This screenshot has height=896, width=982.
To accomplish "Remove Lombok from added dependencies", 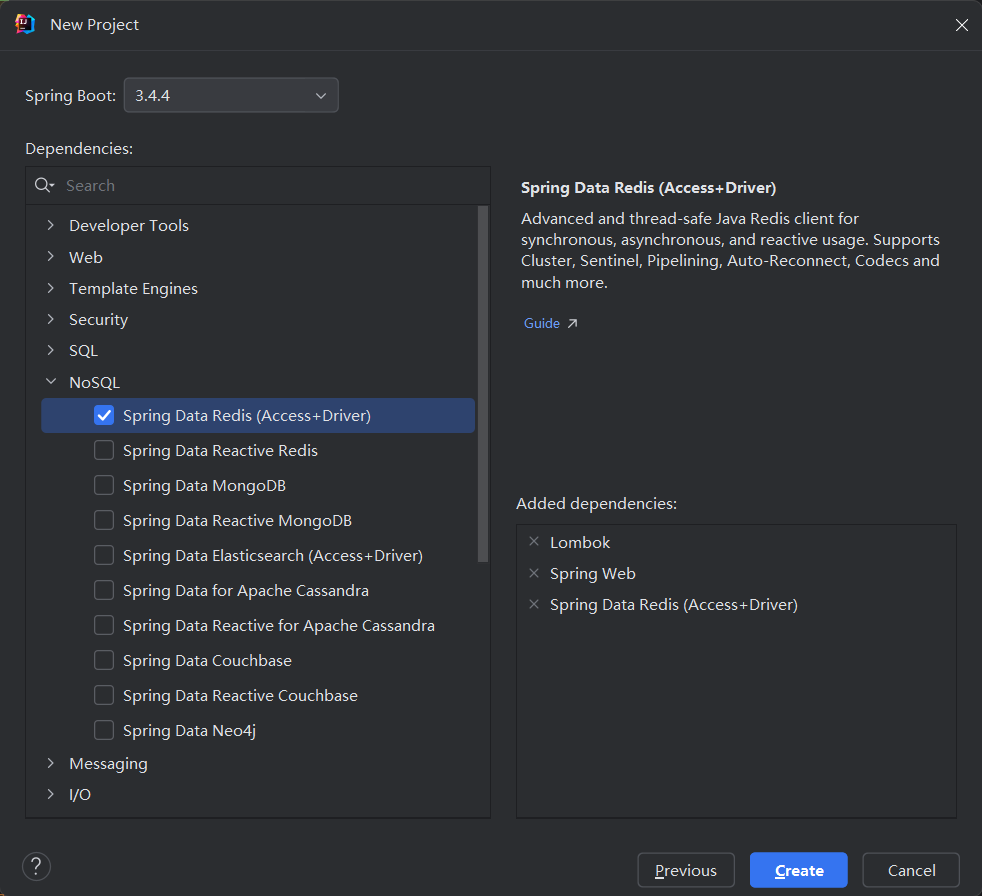I will click(x=534, y=542).
